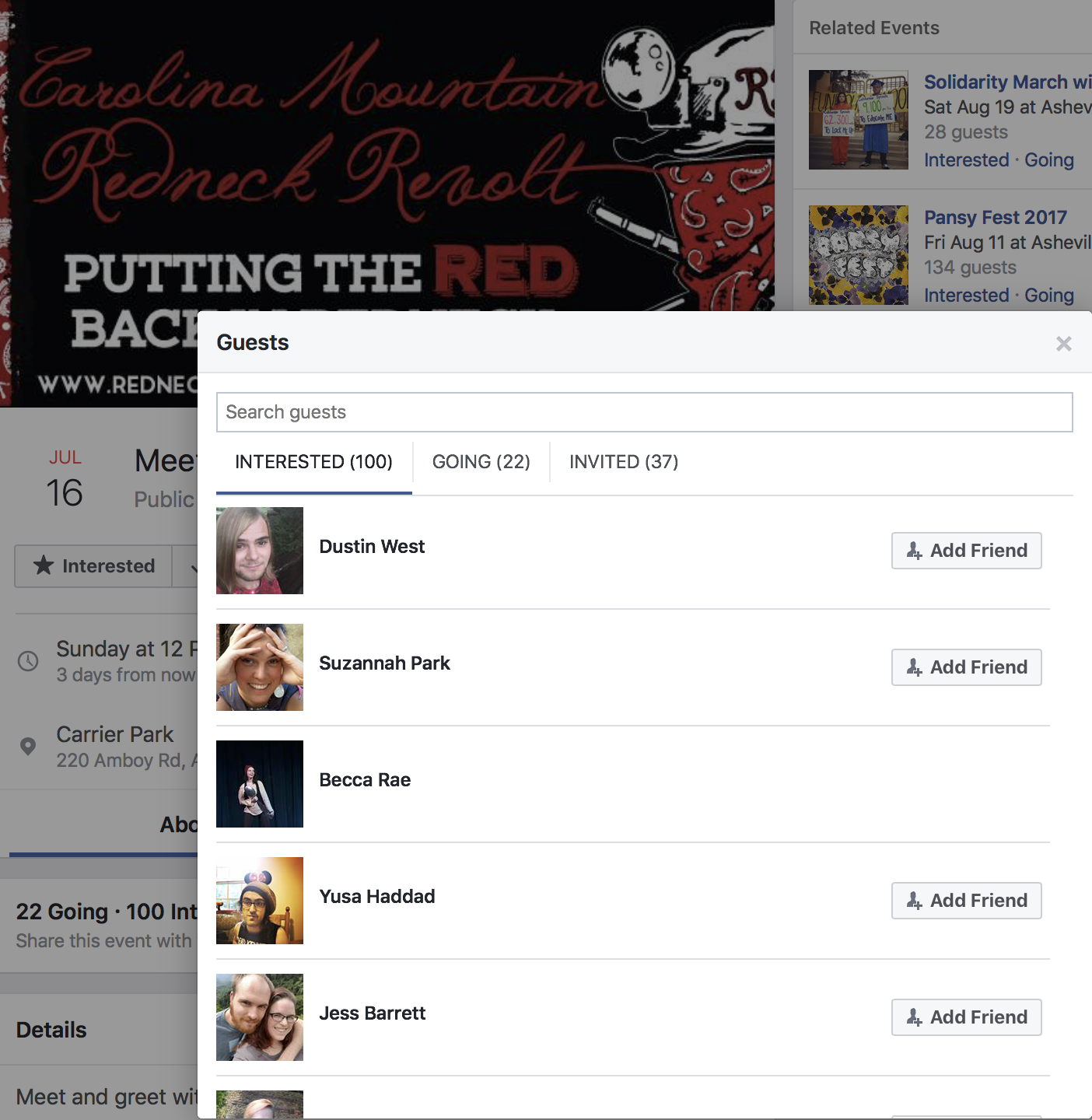Image resolution: width=1092 pixels, height=1120 pixels.
Task: Expand the dropdown beside Interested button
Action: [185, 566]
